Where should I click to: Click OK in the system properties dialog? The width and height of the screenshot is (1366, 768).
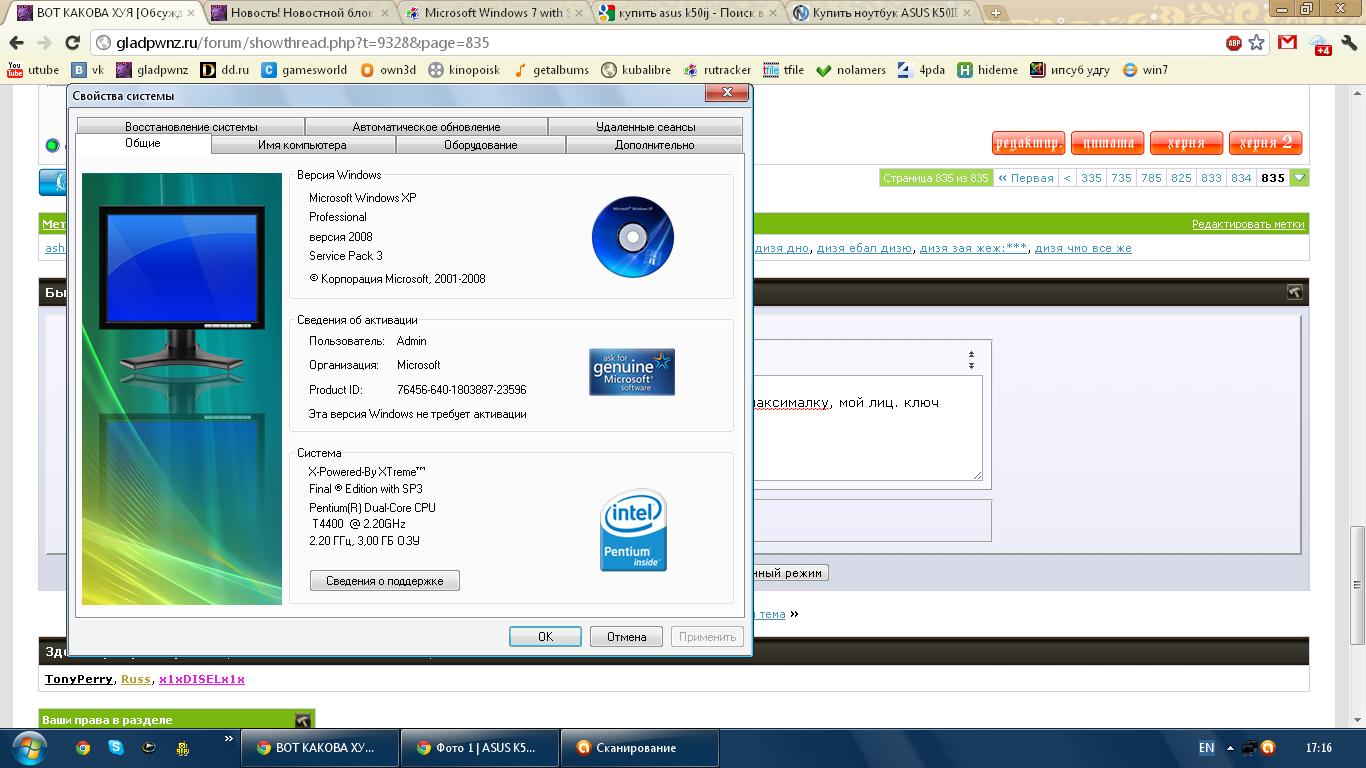[545, 637]
